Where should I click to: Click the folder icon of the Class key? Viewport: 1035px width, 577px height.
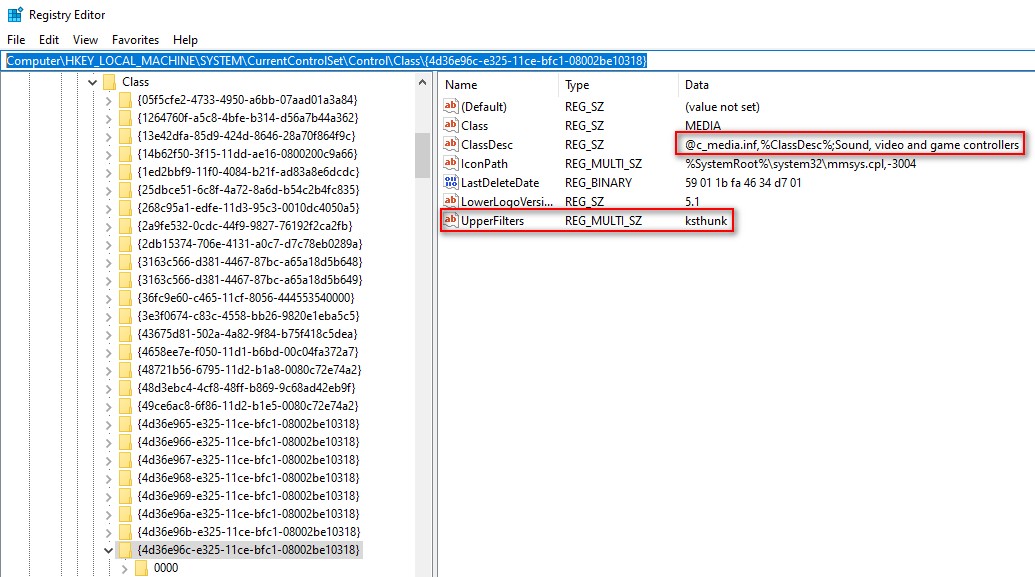tap(109, 82)
